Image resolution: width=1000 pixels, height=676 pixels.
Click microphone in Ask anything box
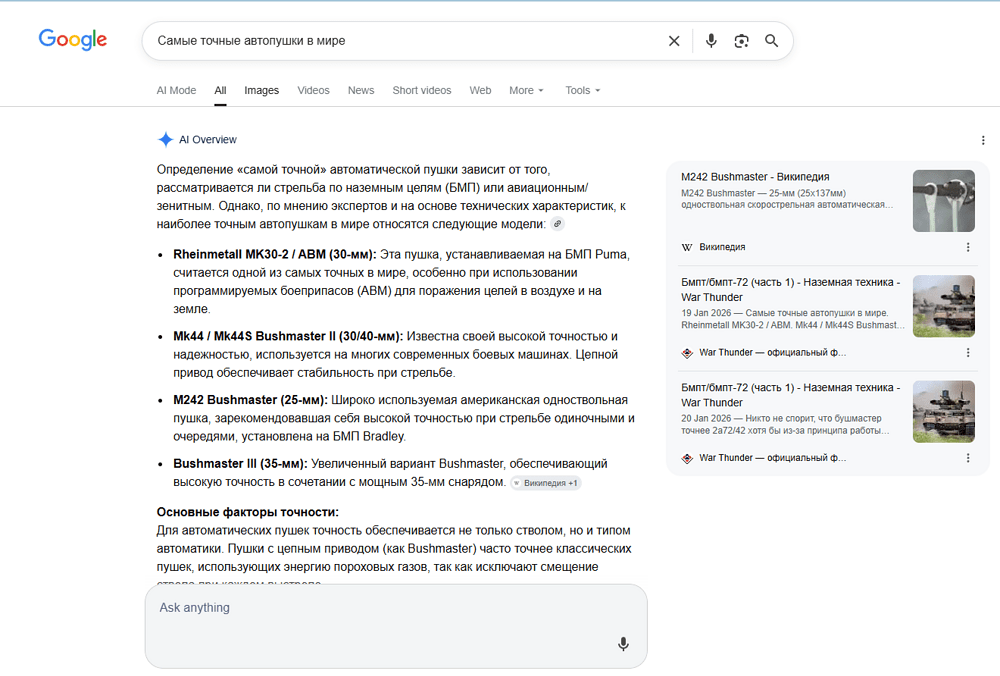[x=623, y=644]
